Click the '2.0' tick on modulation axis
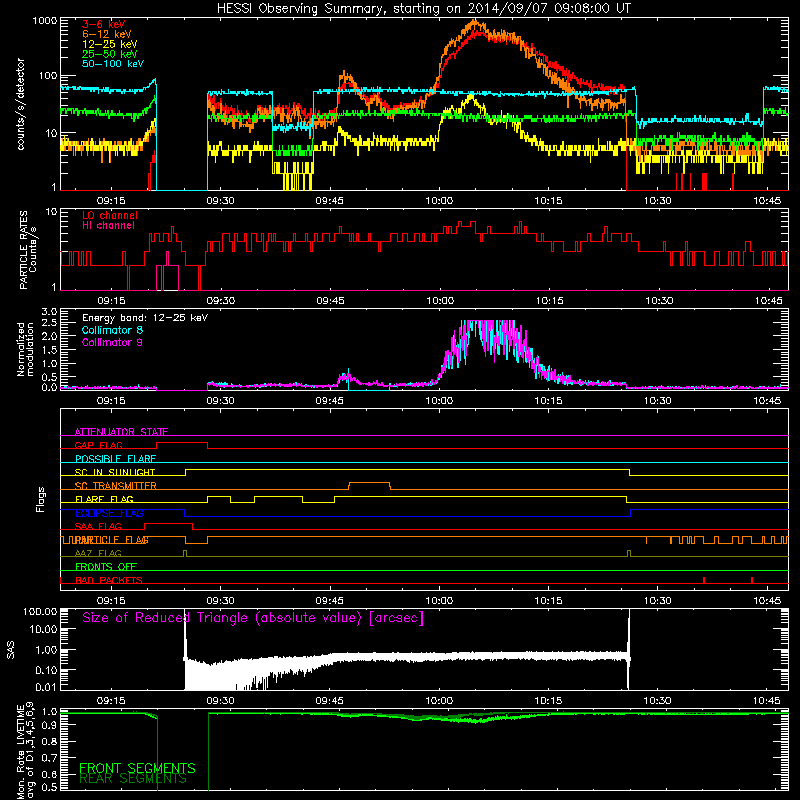800x800 pixels. 49,337
